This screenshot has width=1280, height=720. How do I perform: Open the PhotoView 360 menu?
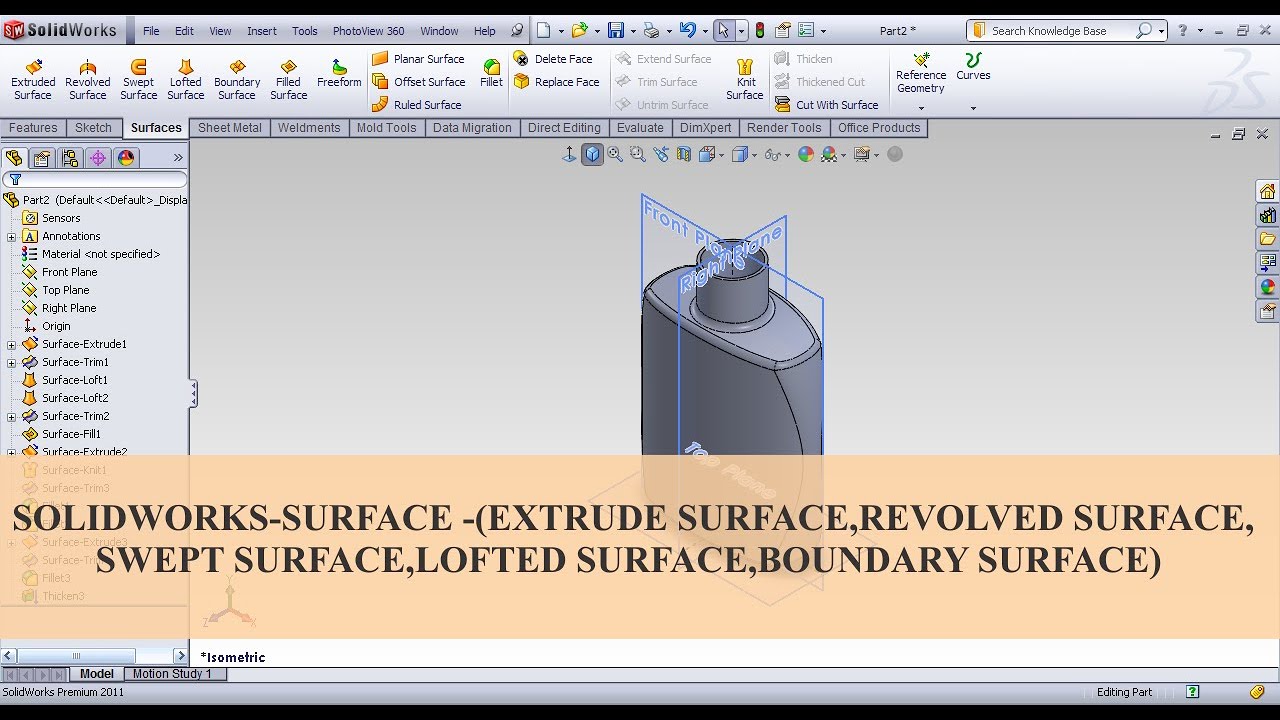click(369, 31)
